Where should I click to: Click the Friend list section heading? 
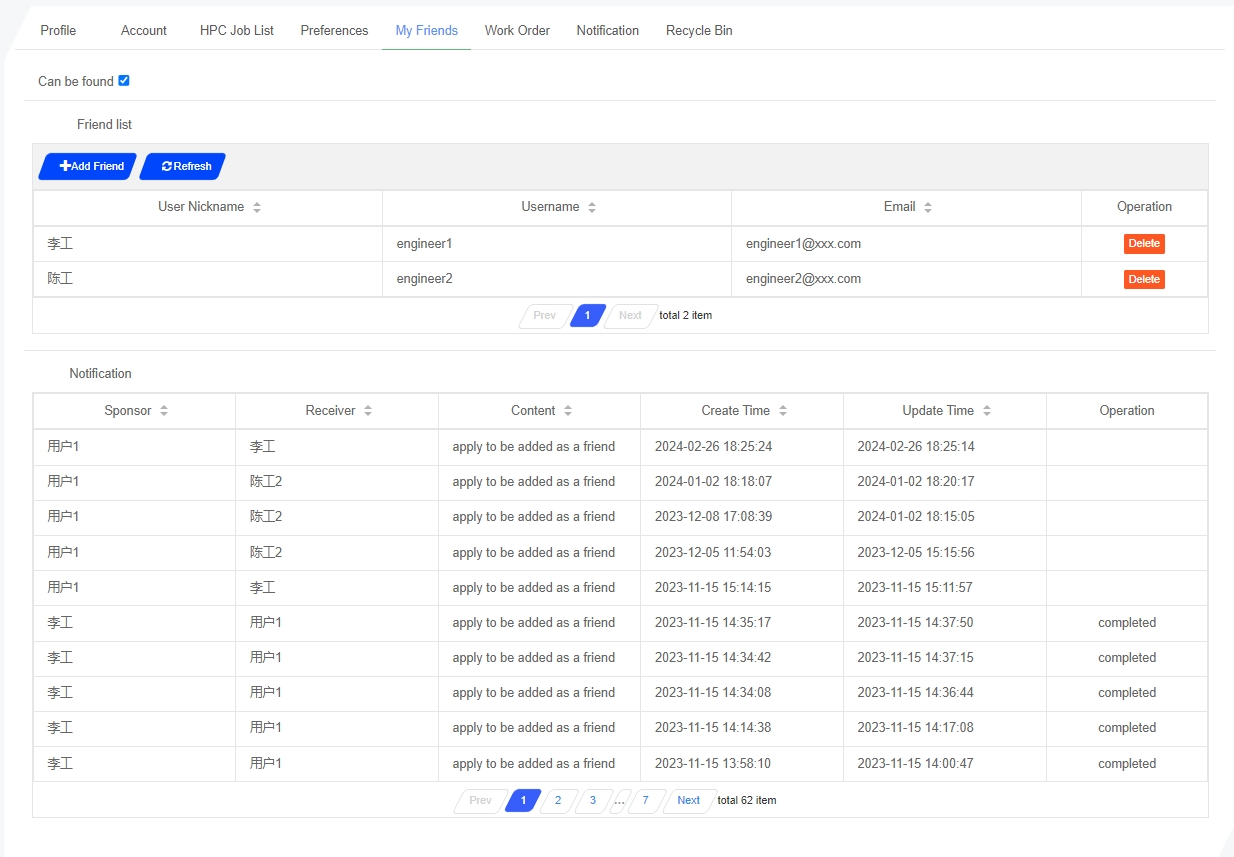point(104,125)
